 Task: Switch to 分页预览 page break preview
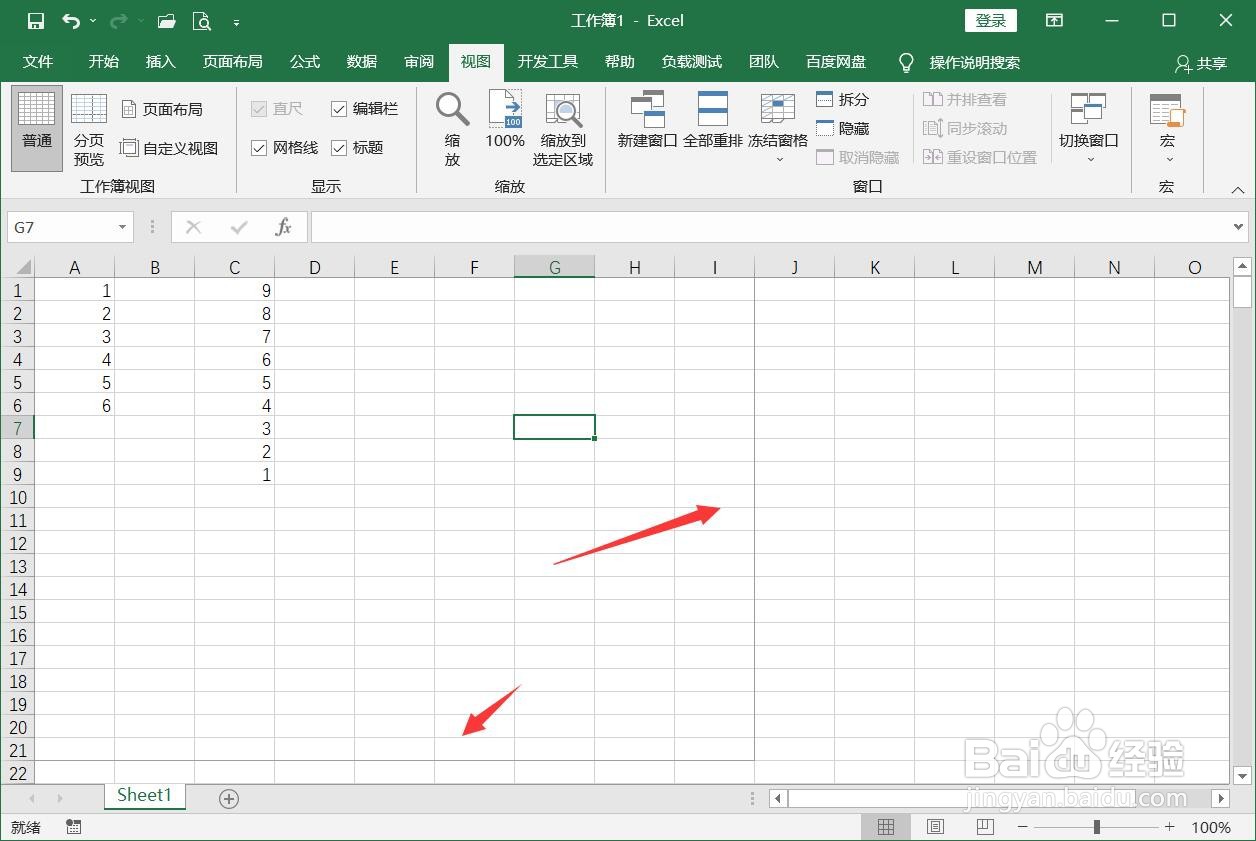89,128
